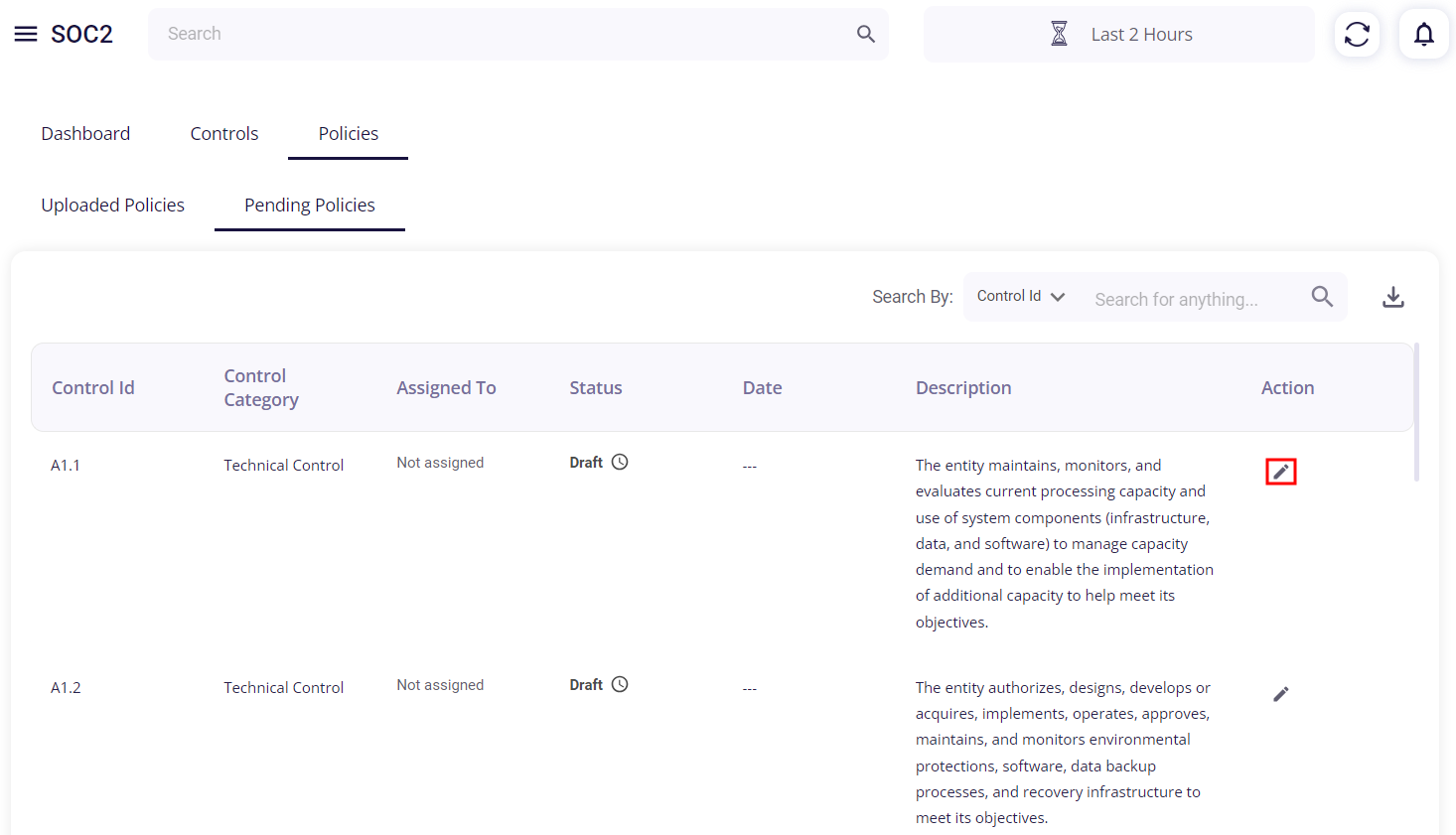1456x835 pixels.
Task: Click the A1.1 control id cell
Action: tap(66, 465)
